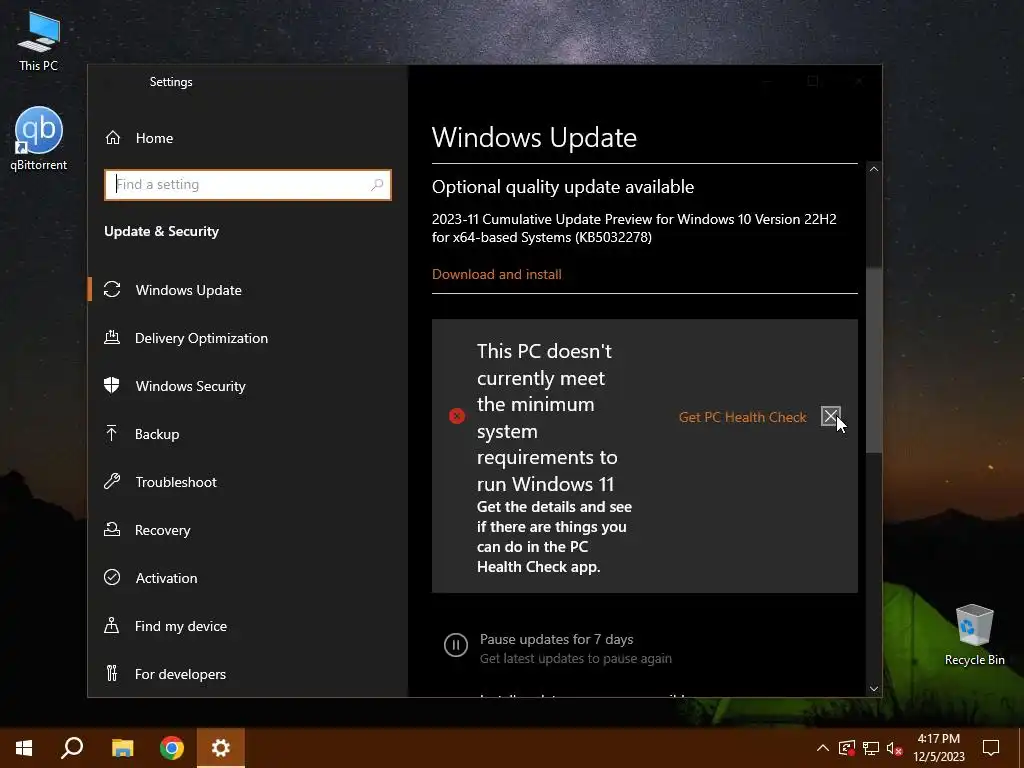Click the Activation checkmark circle icon
Image resolution: width=1024 pixels, height=768 pixels.
(112, 577)
